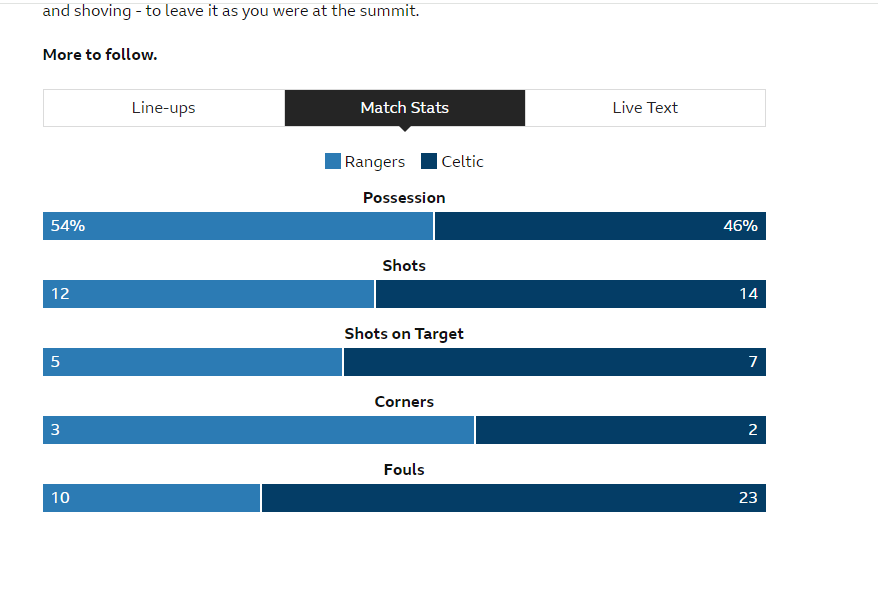Select the Celtic 2 corners bar
Viewport: 878px width, 595px height.
pos(620,430)
